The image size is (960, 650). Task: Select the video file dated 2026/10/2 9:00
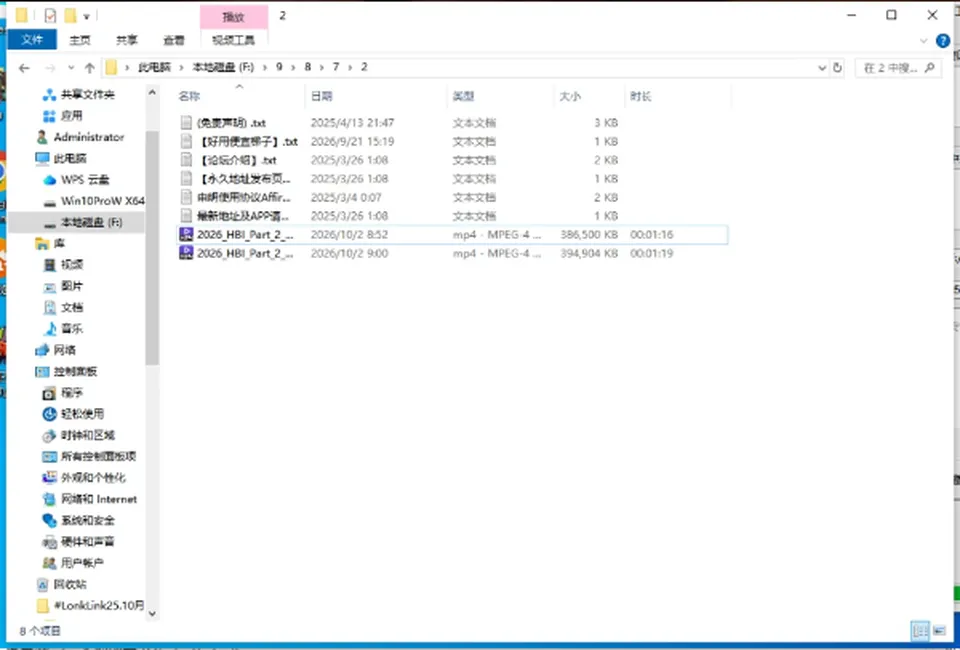coord(452,253)
